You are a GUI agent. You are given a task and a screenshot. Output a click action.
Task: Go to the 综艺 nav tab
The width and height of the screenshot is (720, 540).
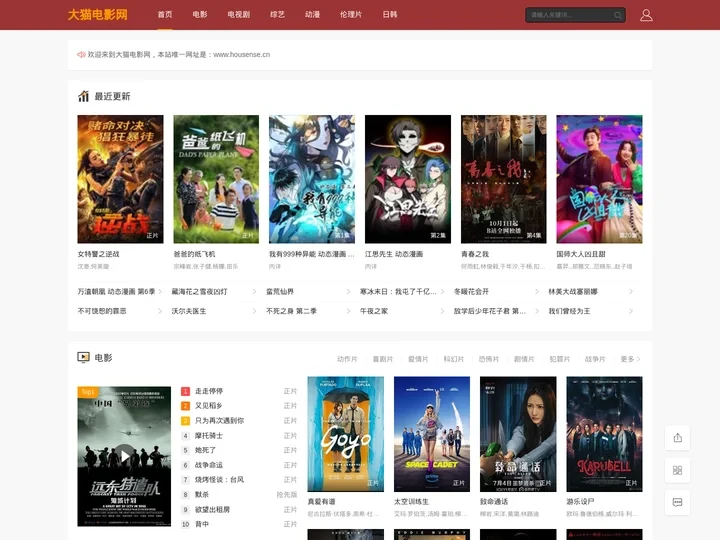(x=277, y=15)
